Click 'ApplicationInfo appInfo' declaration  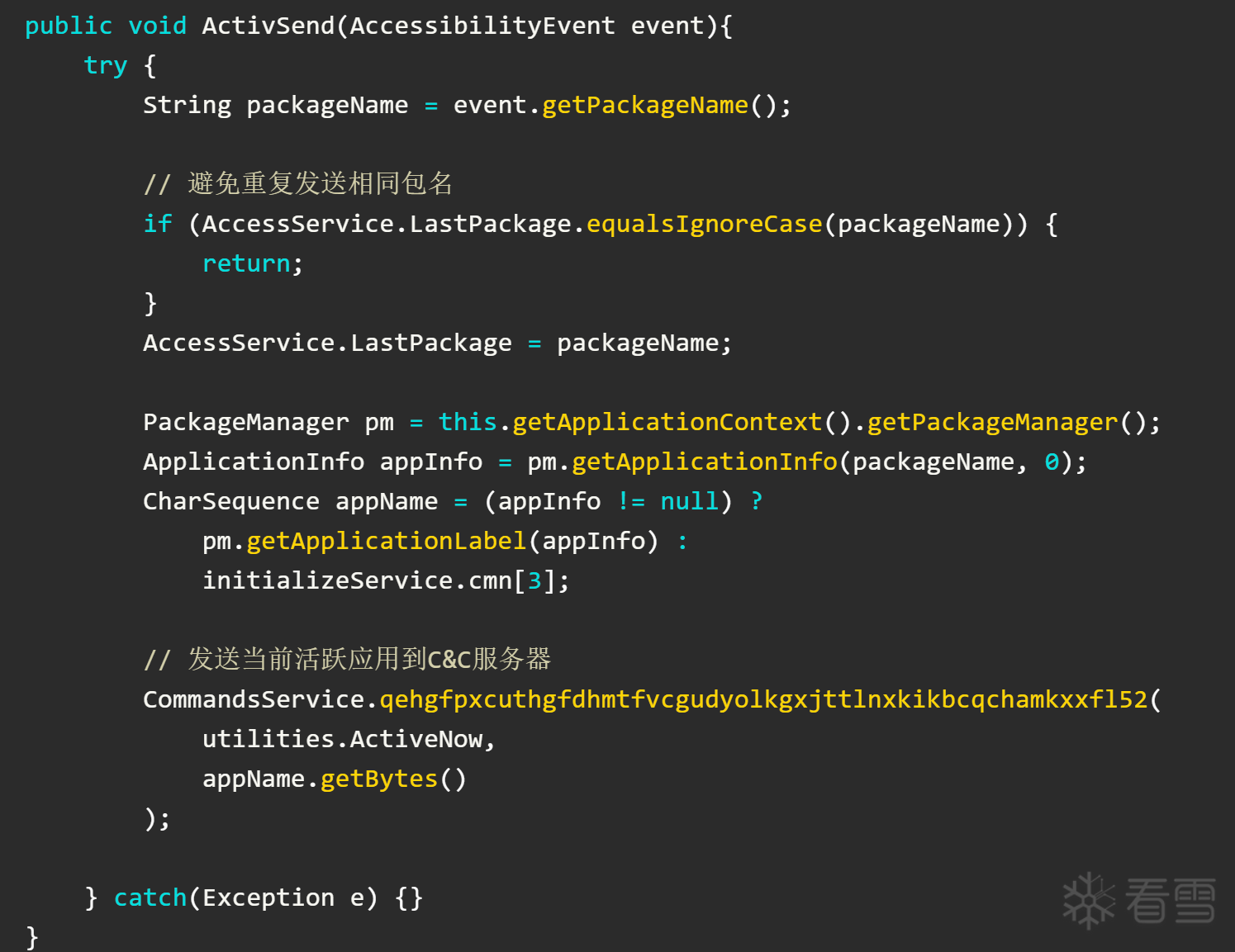pyautogui.click(x=313, y=462)
